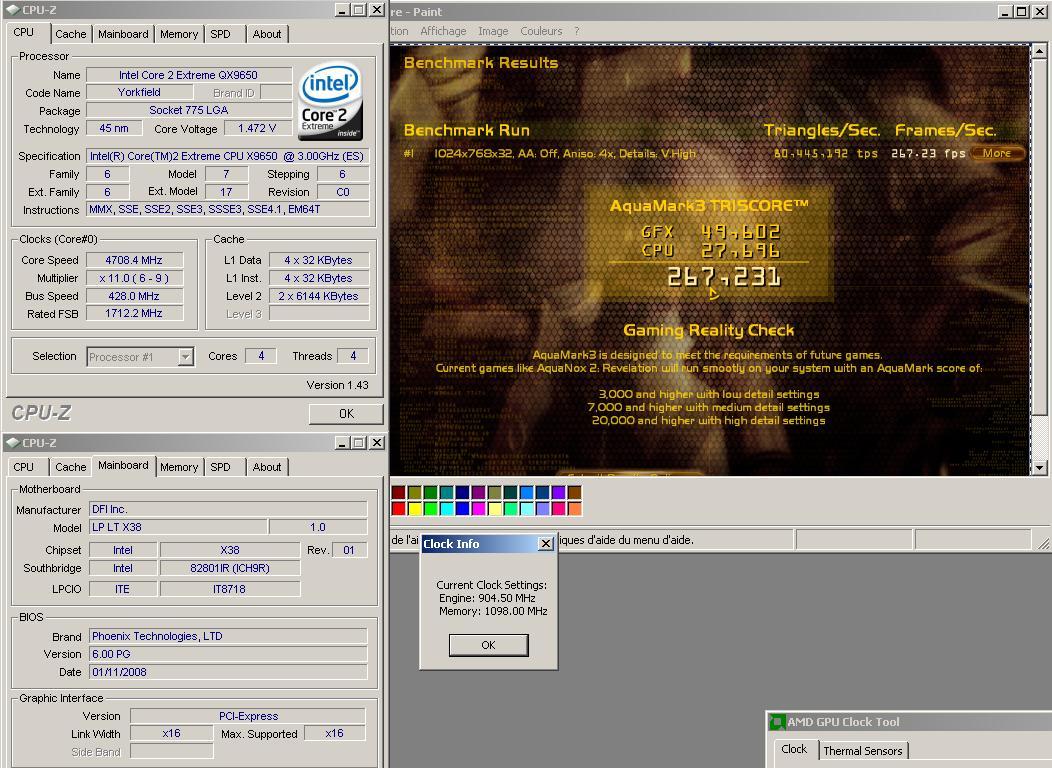Select Thermal Sensors tab in AMD GPU Clock Tool
This screenshot has height=768, width=1052.
point(863,751)
